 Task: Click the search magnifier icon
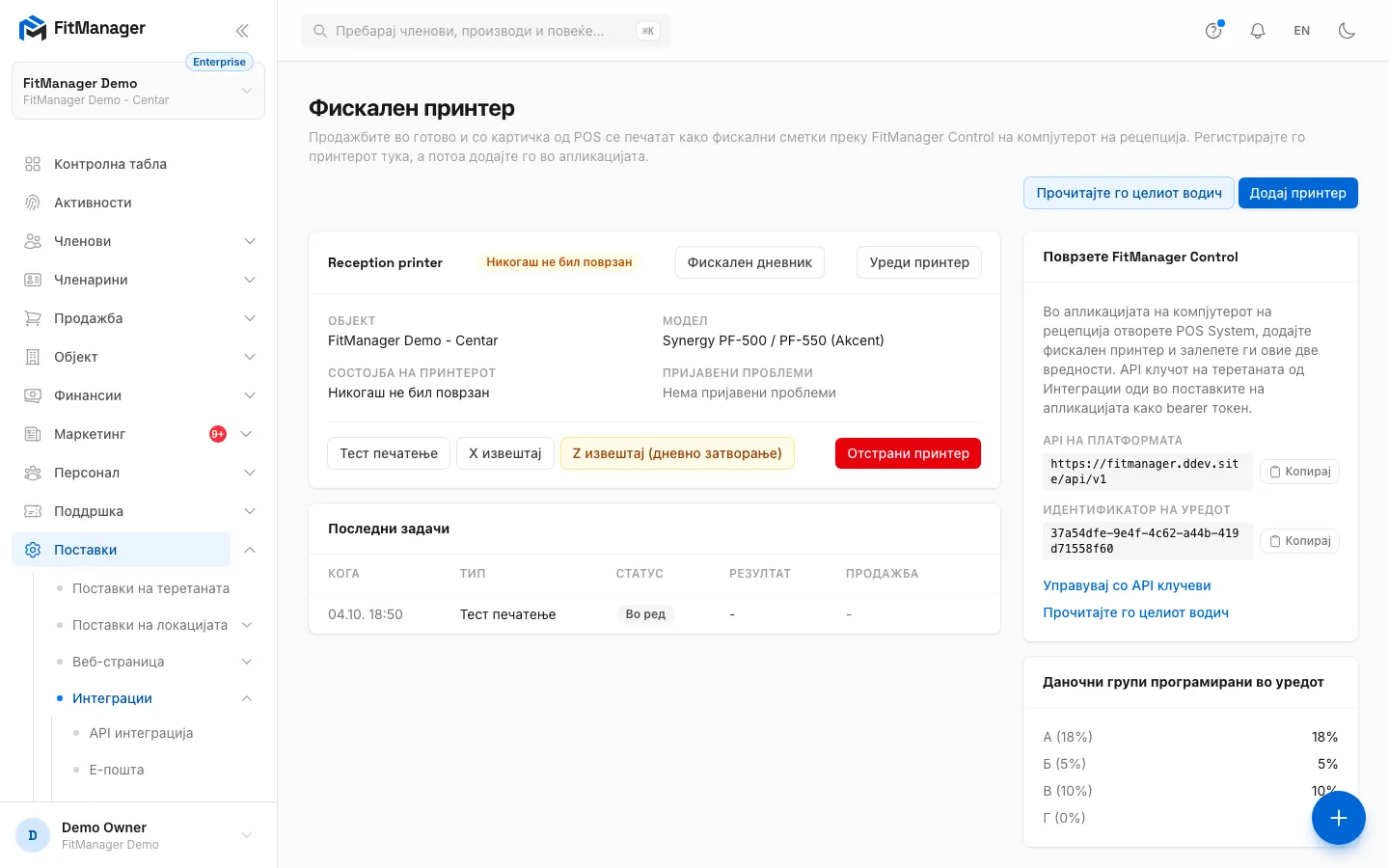pyautogui.click(x=320, y=31)
